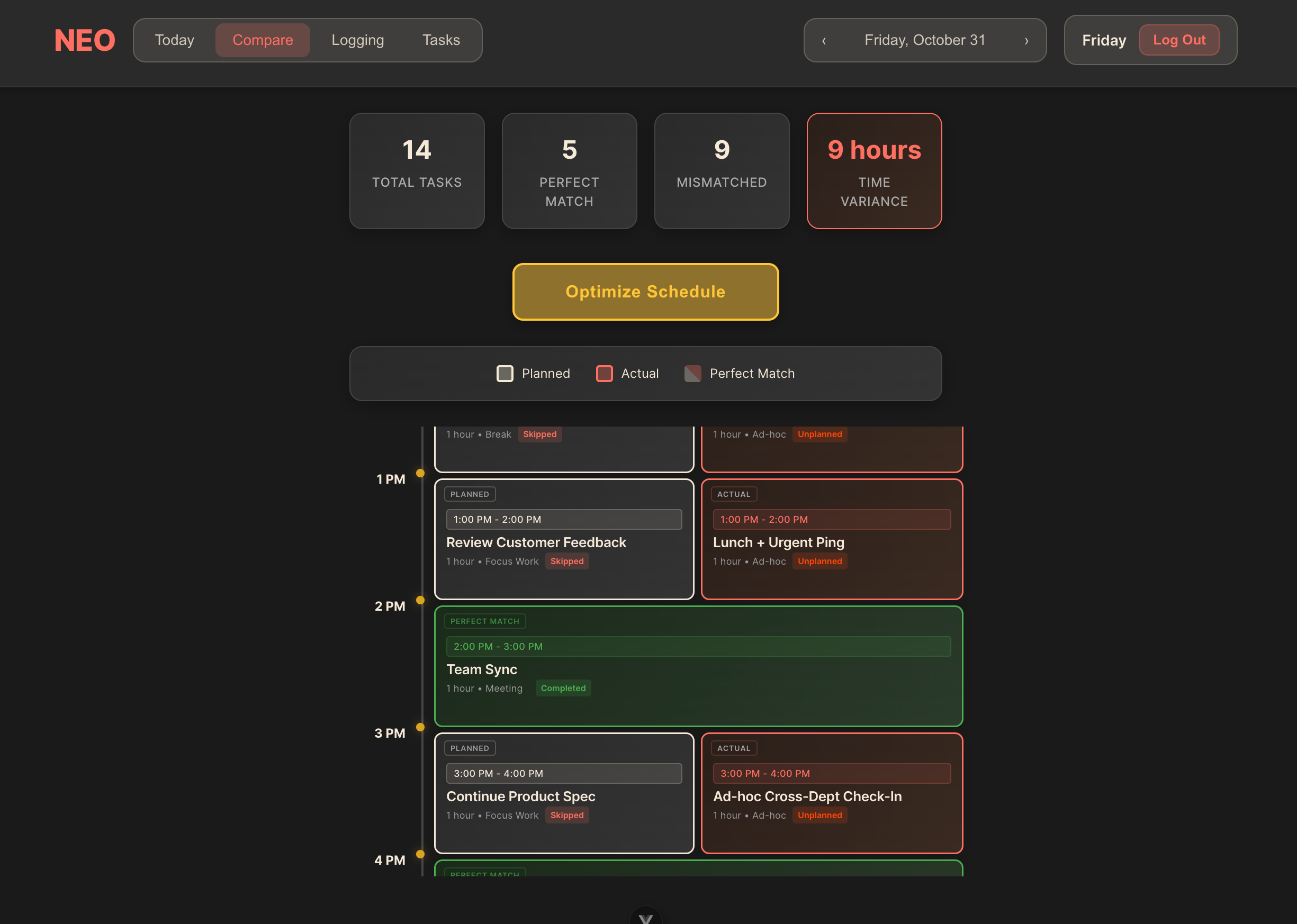The width and height of the screenshot is (1297, 924).
Task: Click the Friday, October 31 date label
Action: (924, 40)
